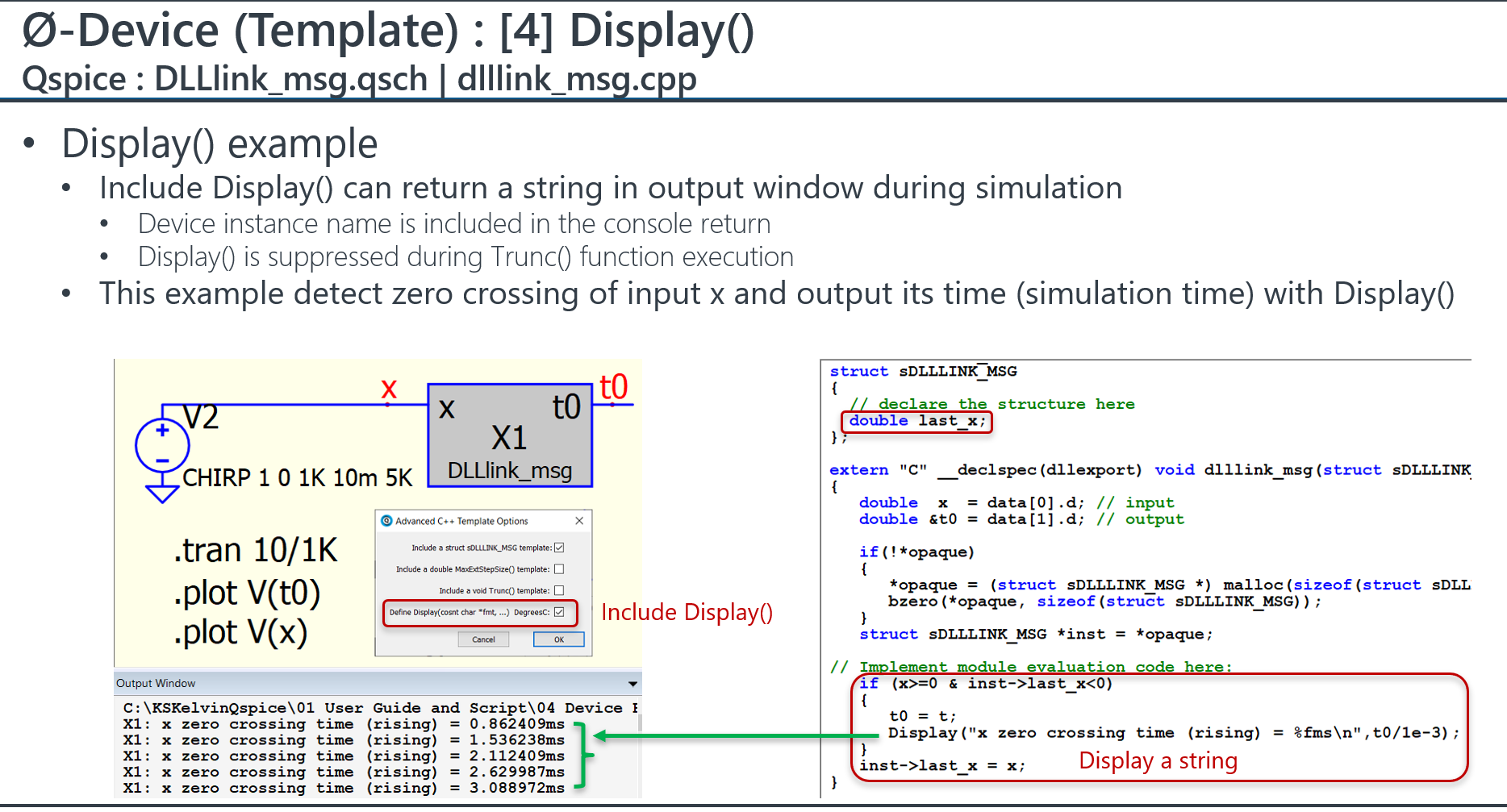
Task: Click the 't0 = t;' code line
Action: pos(922,716)
